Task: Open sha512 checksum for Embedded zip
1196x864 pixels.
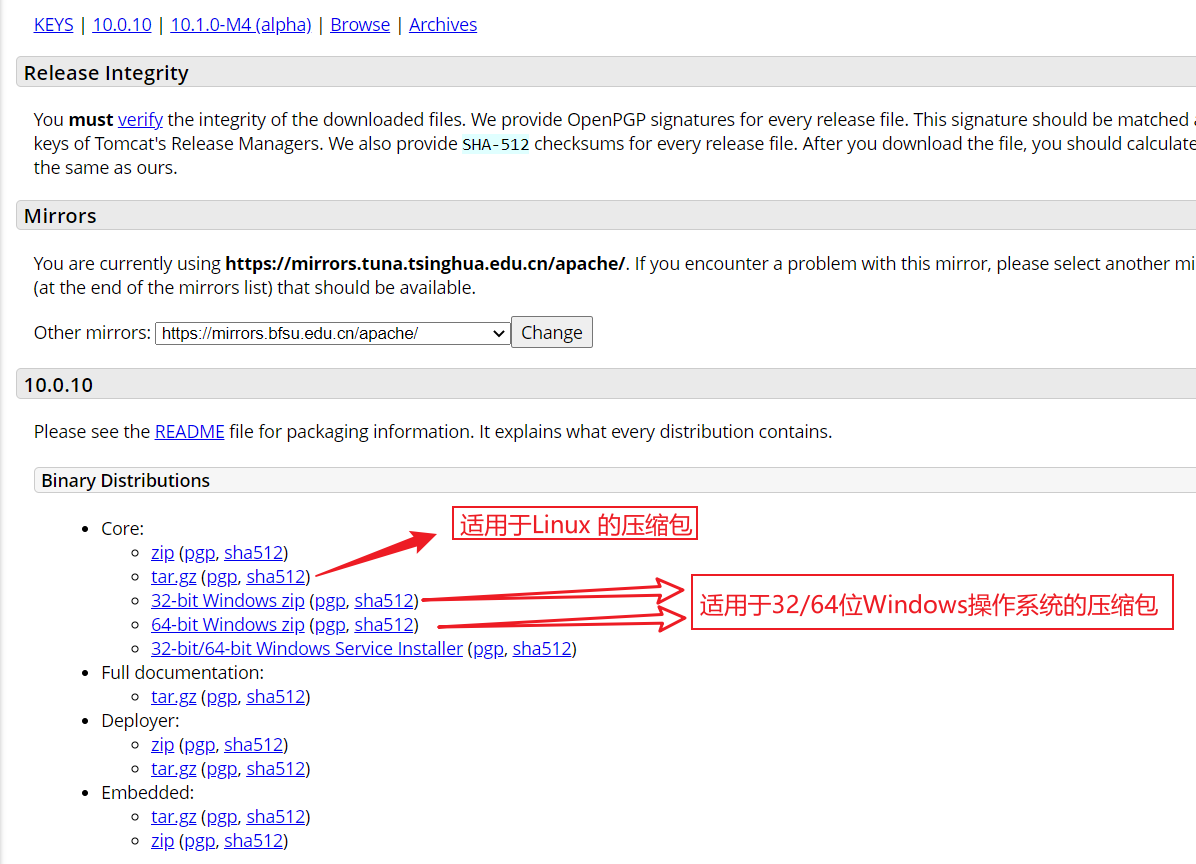Action: click(253, 841)
